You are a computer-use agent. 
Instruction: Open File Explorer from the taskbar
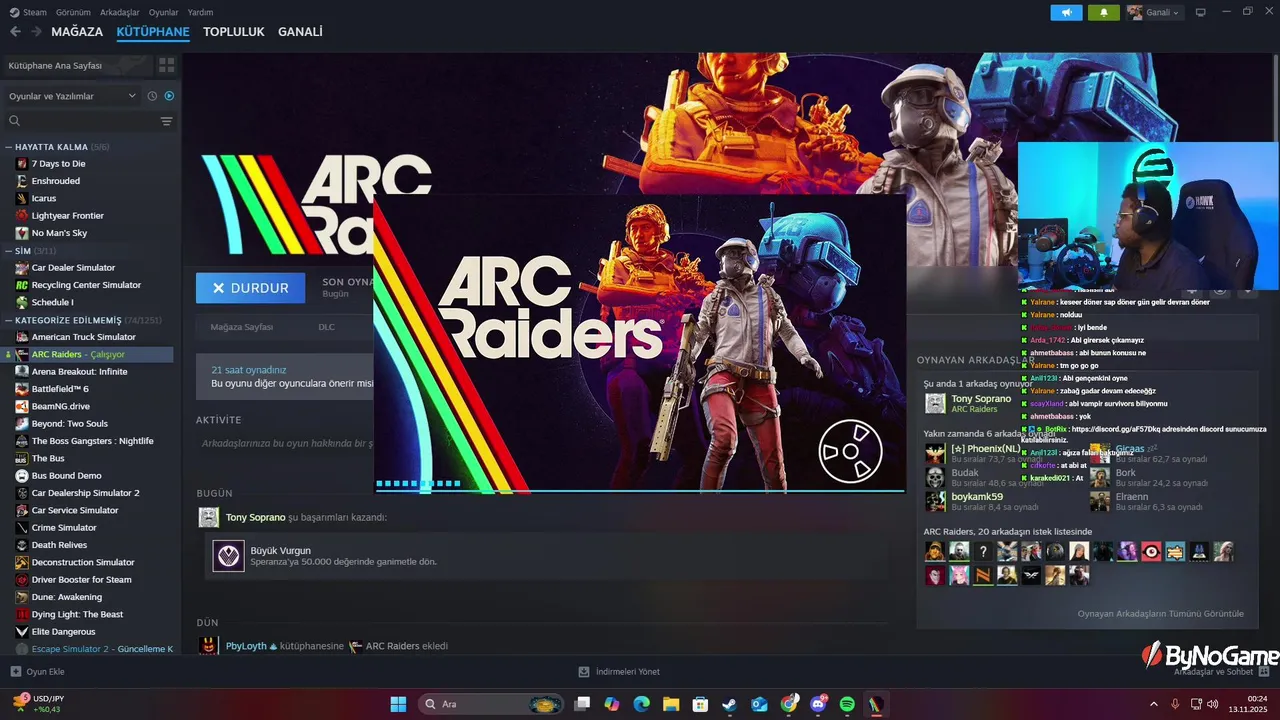point(671,704)
